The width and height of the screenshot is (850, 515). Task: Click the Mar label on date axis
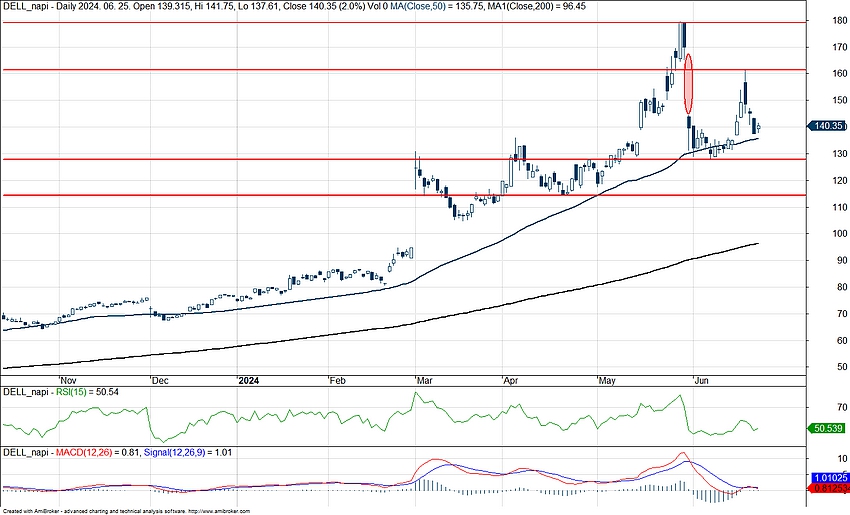point(425,381)
